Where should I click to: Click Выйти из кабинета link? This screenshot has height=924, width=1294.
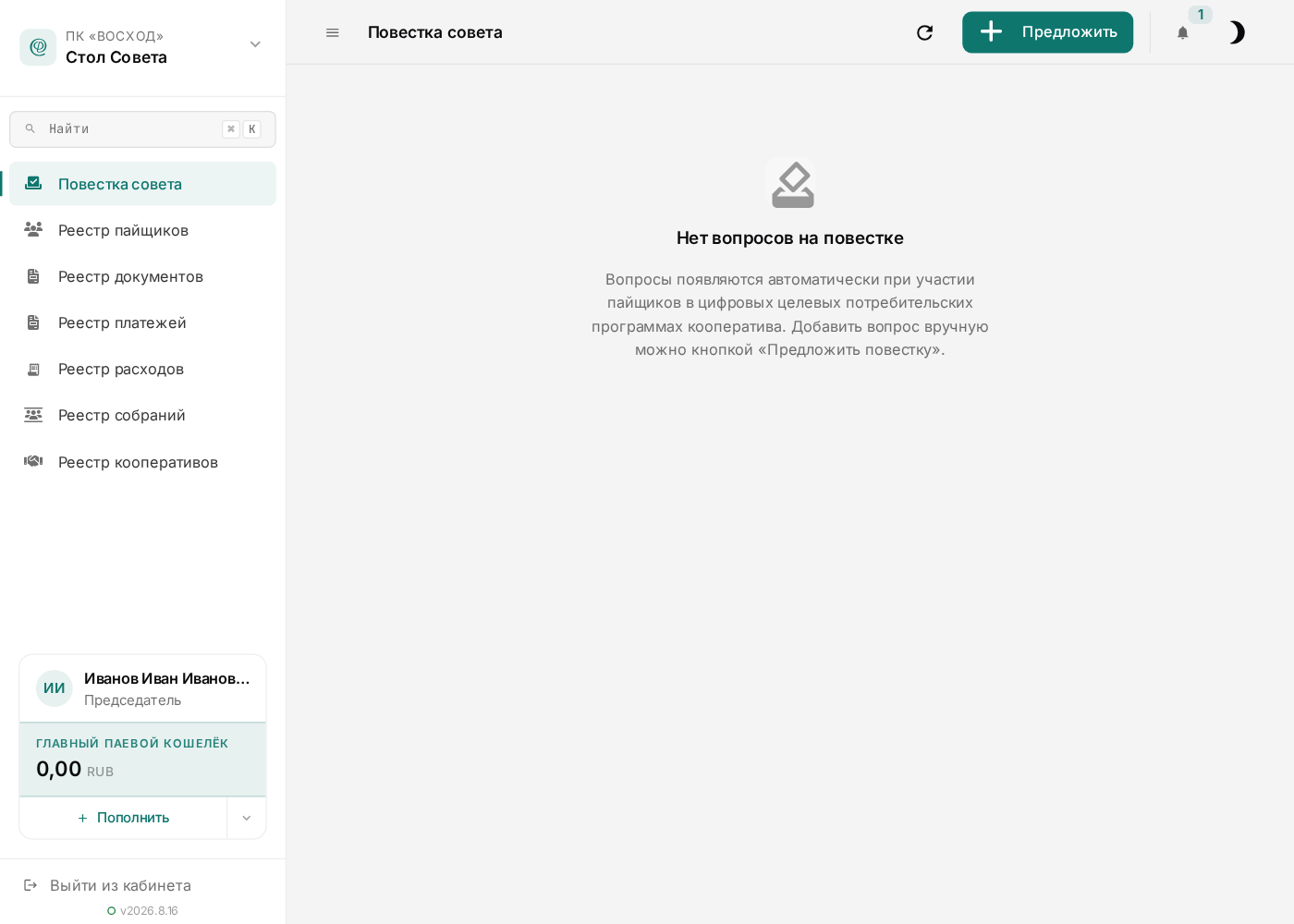(x=120, y=885)
